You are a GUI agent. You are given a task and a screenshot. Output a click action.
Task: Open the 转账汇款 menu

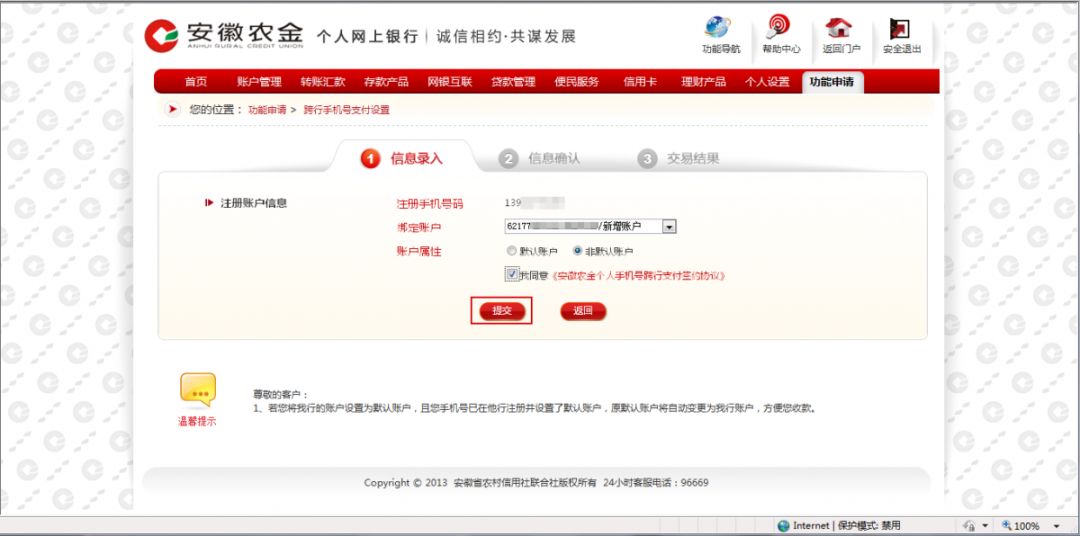point(322,82)
